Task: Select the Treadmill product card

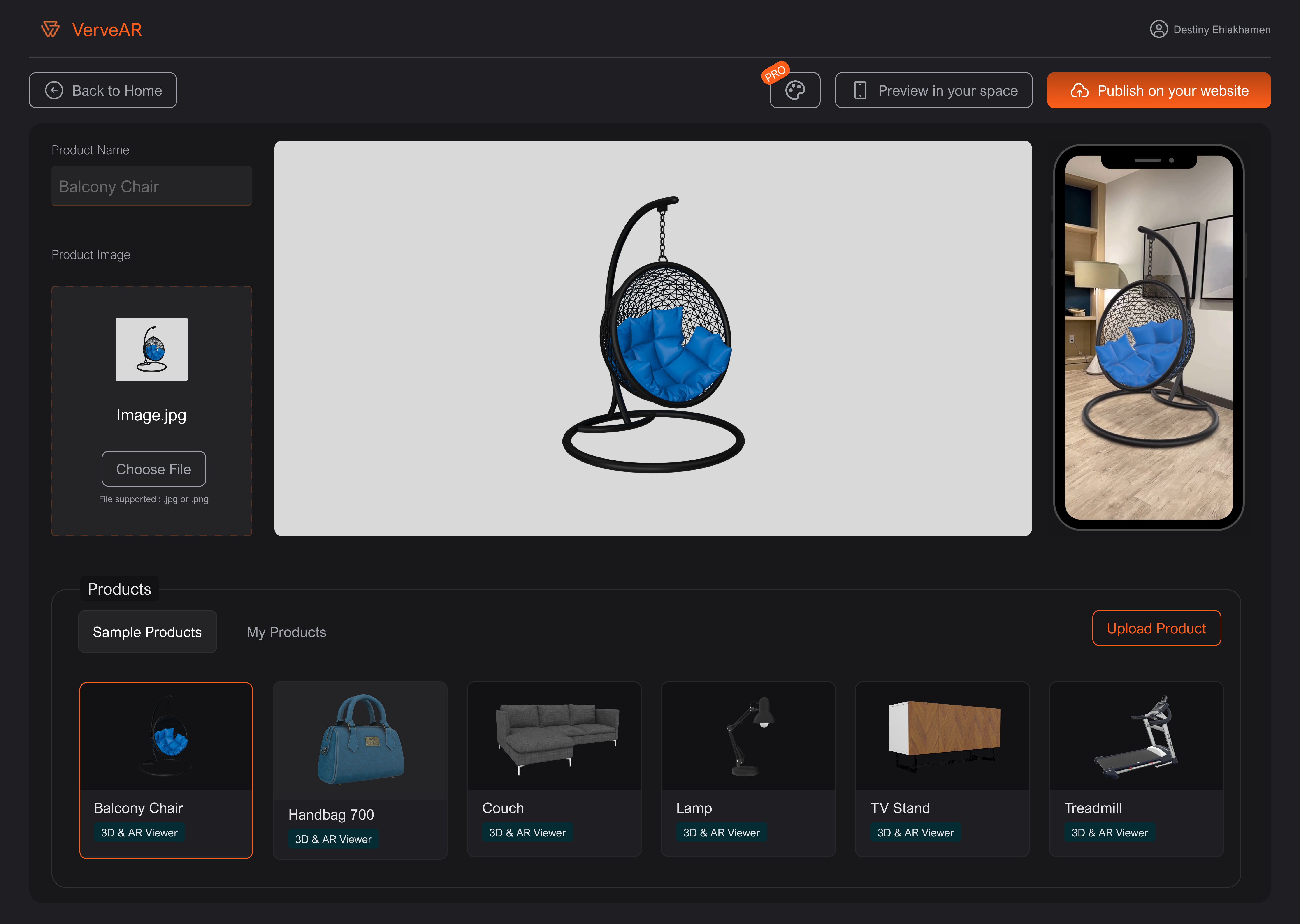Action: click(x=1137, y=769)
